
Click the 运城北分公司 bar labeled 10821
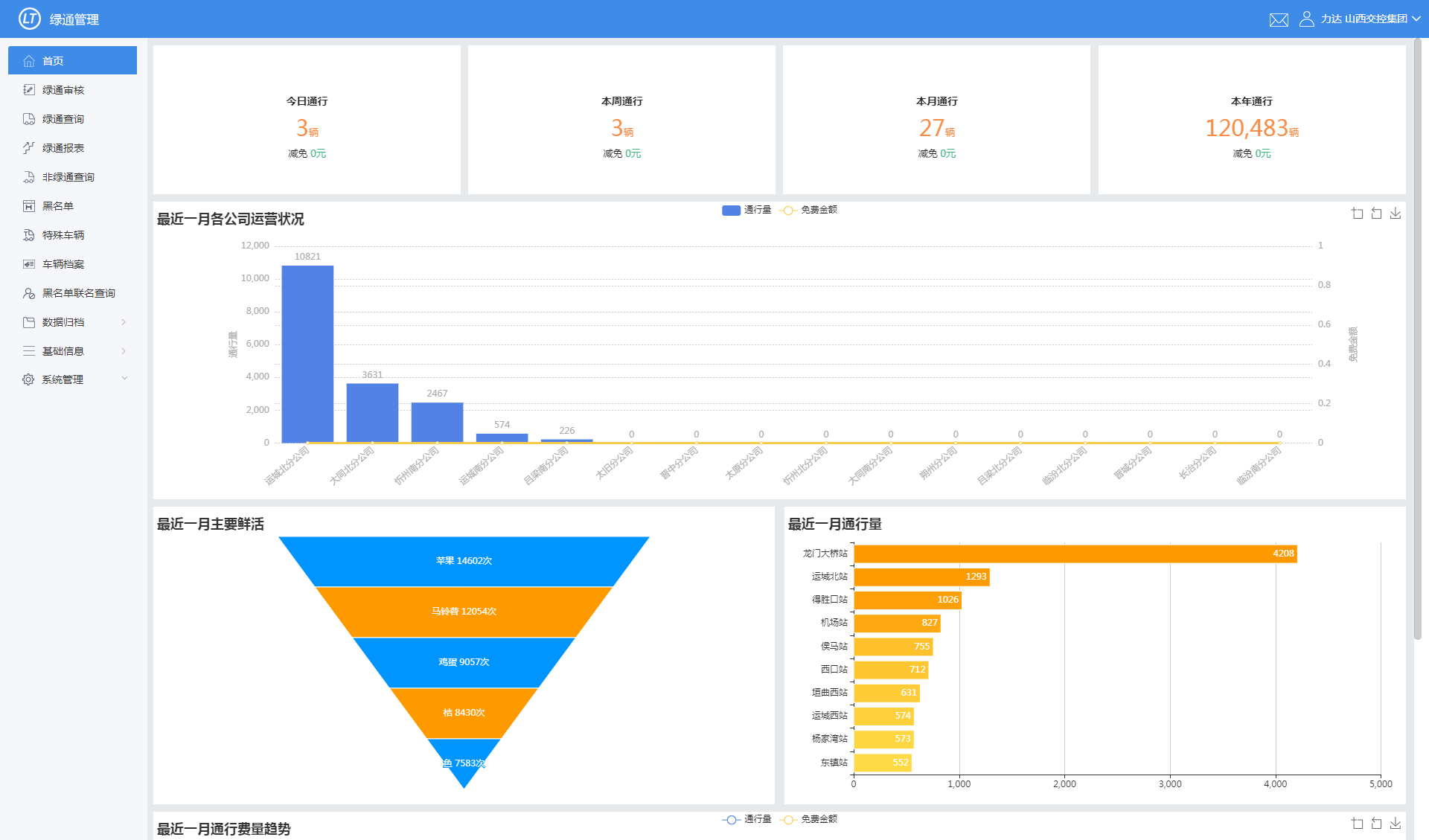tap(307, 354)
